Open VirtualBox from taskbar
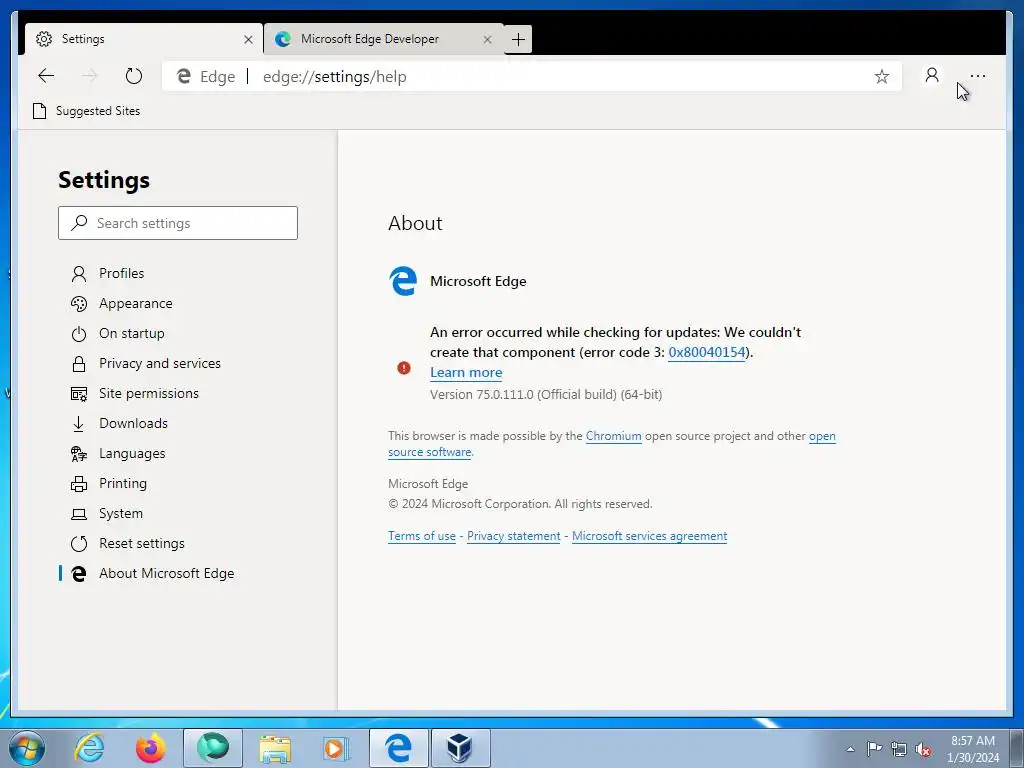Viewport: 1024px width, 768px height. click(x=460, y=748)
